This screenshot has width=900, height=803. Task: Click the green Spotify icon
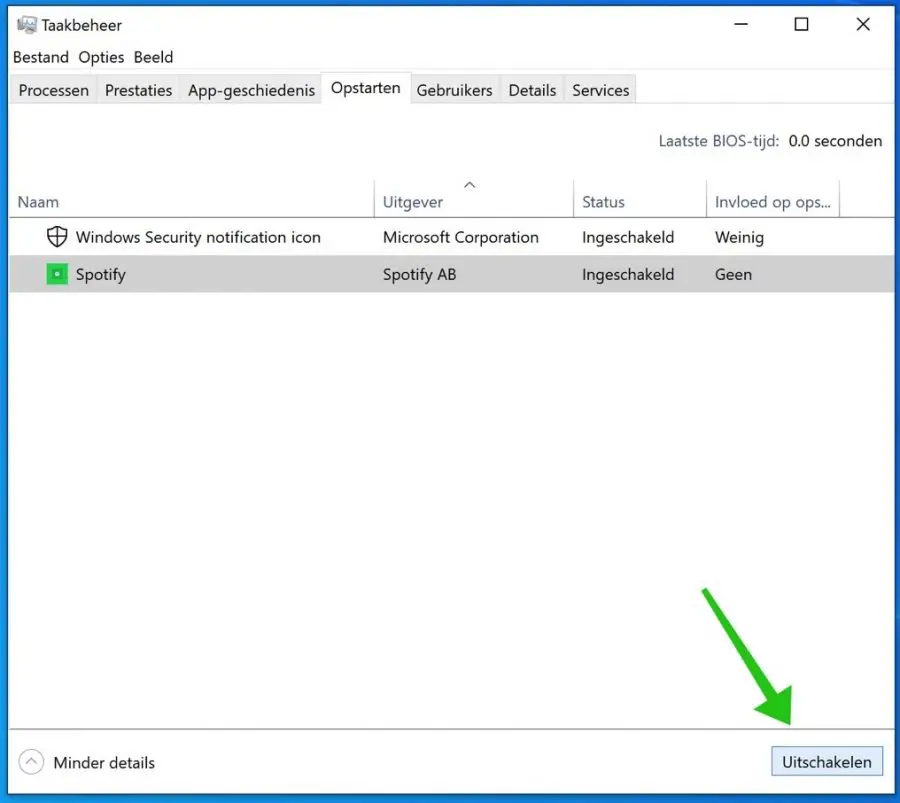pos(57,274)
